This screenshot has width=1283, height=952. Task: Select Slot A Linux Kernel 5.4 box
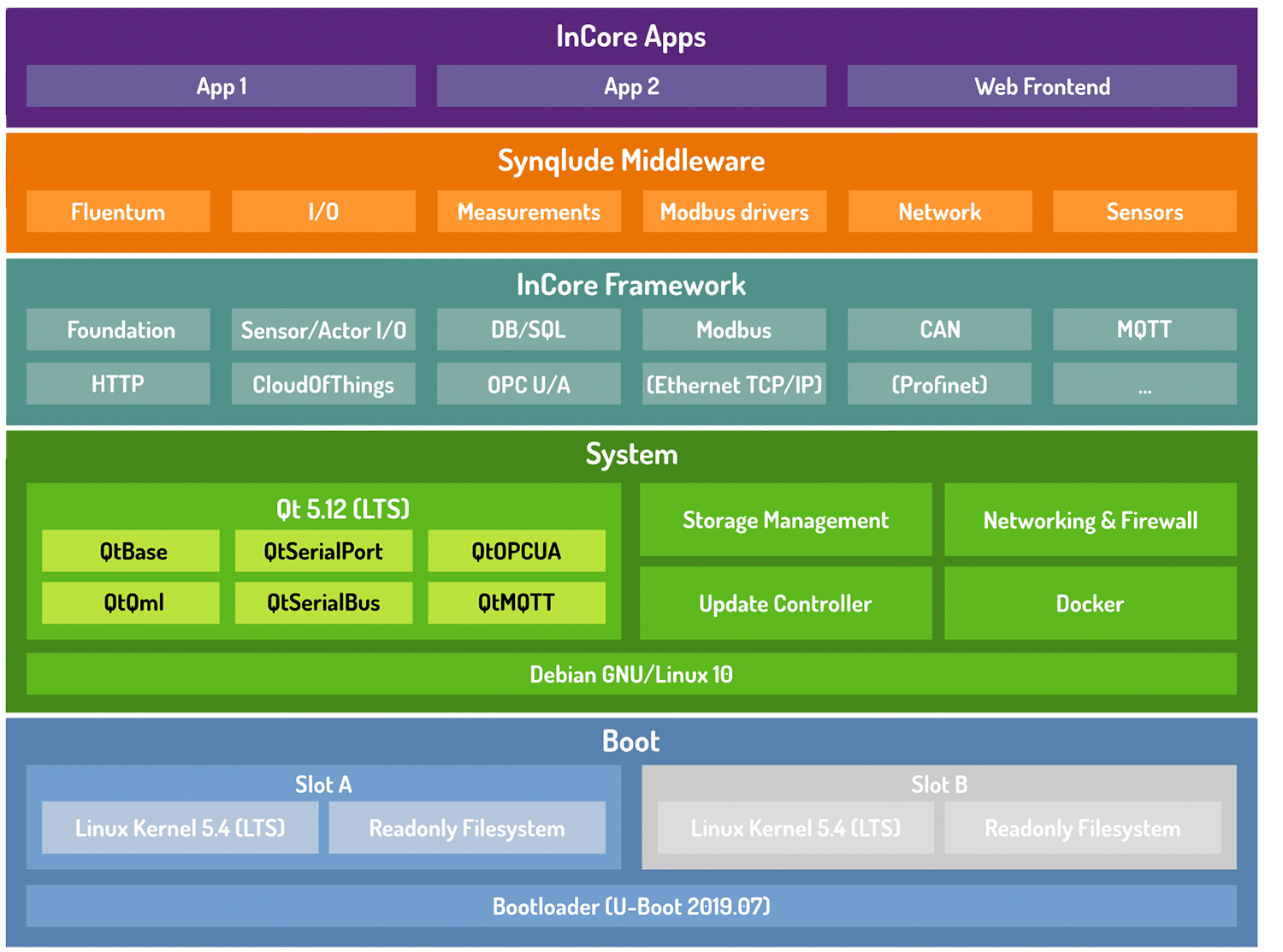click(x=180, y=828)
